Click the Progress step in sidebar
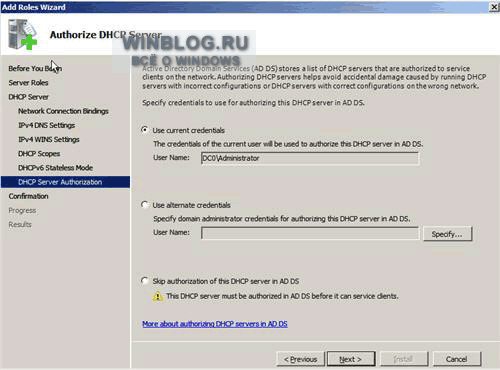The height and width of the screenshot is (370, 500). point(22,210)
